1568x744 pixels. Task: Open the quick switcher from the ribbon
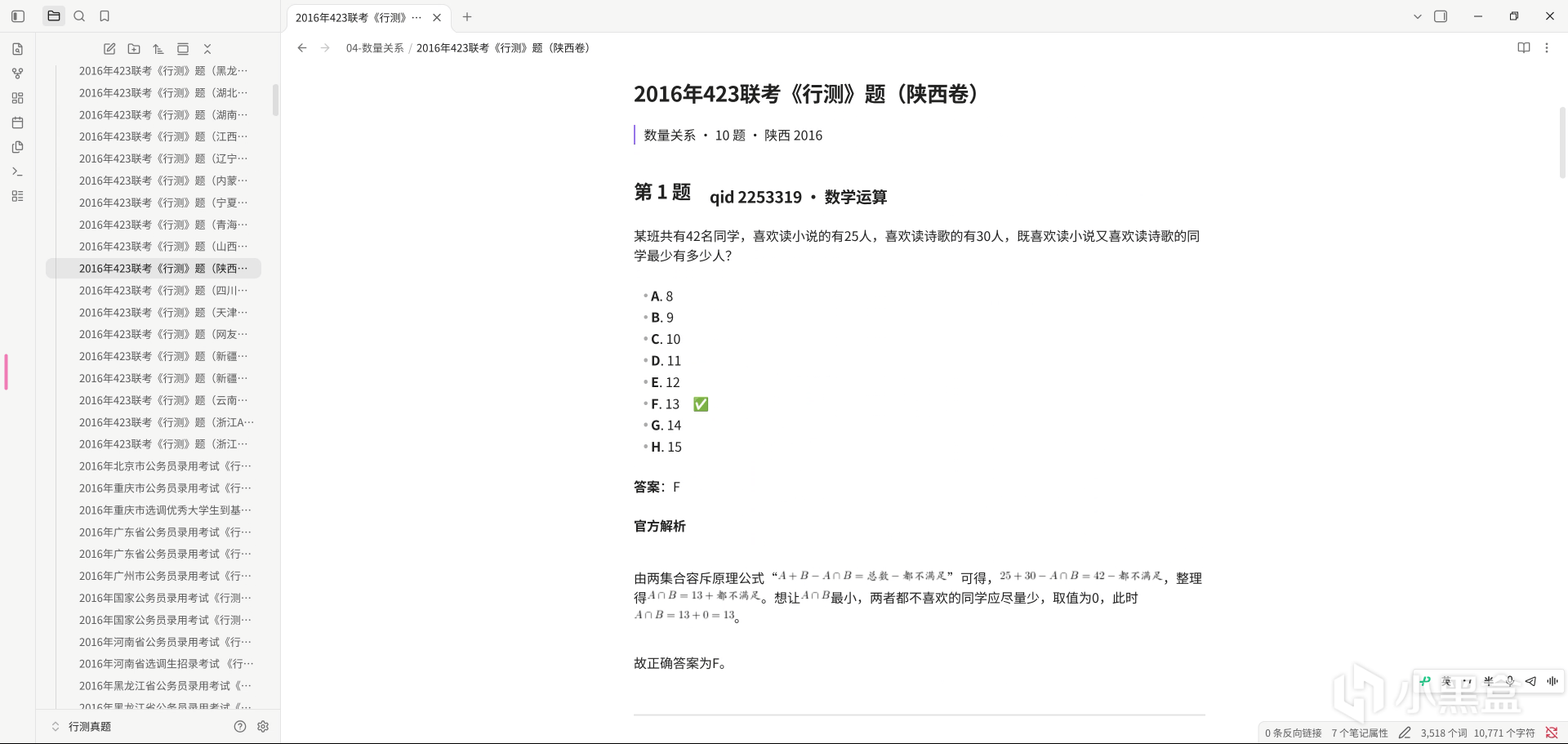(18, 49)
